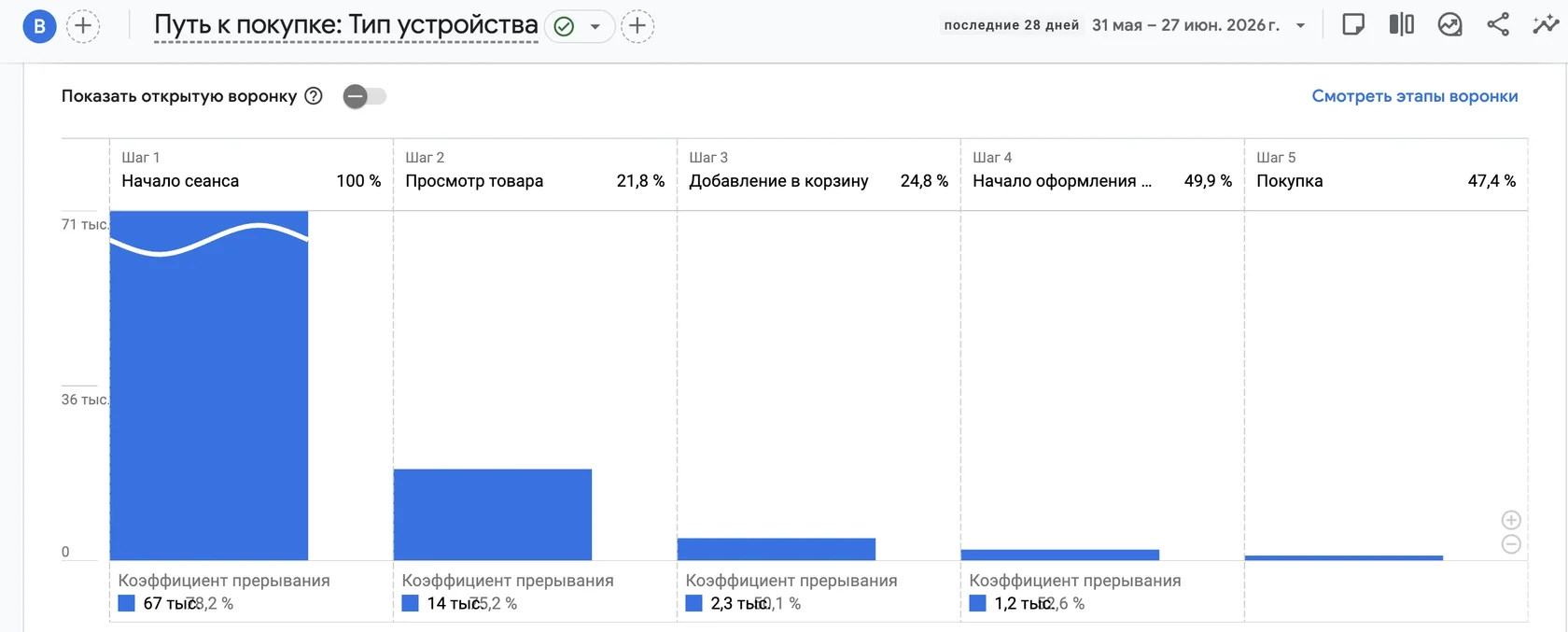The image size is (1568, 632).
Task: Click the 36 тыс. axis label
Action: point(85,400)
